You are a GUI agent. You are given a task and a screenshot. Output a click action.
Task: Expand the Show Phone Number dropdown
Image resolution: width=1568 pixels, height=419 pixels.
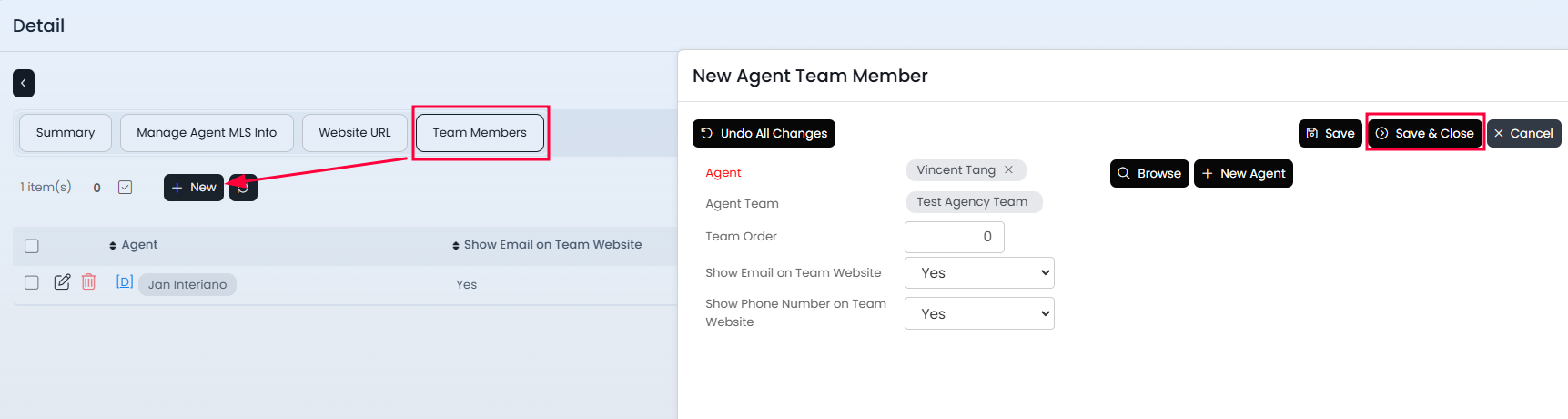click(x=979, y=313)
